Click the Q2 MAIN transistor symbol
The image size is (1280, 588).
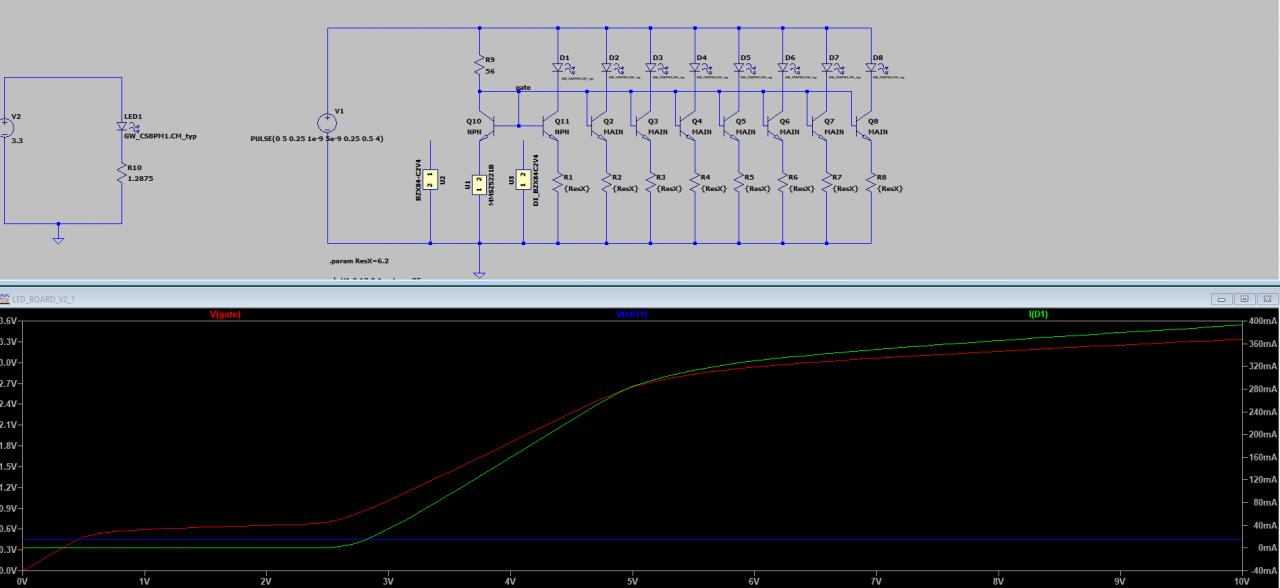[x=599, y=126]
